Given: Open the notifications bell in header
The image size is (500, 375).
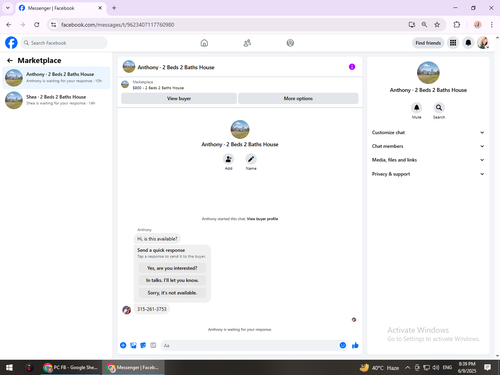Looking at the screenshot, I should pos(468,43).
